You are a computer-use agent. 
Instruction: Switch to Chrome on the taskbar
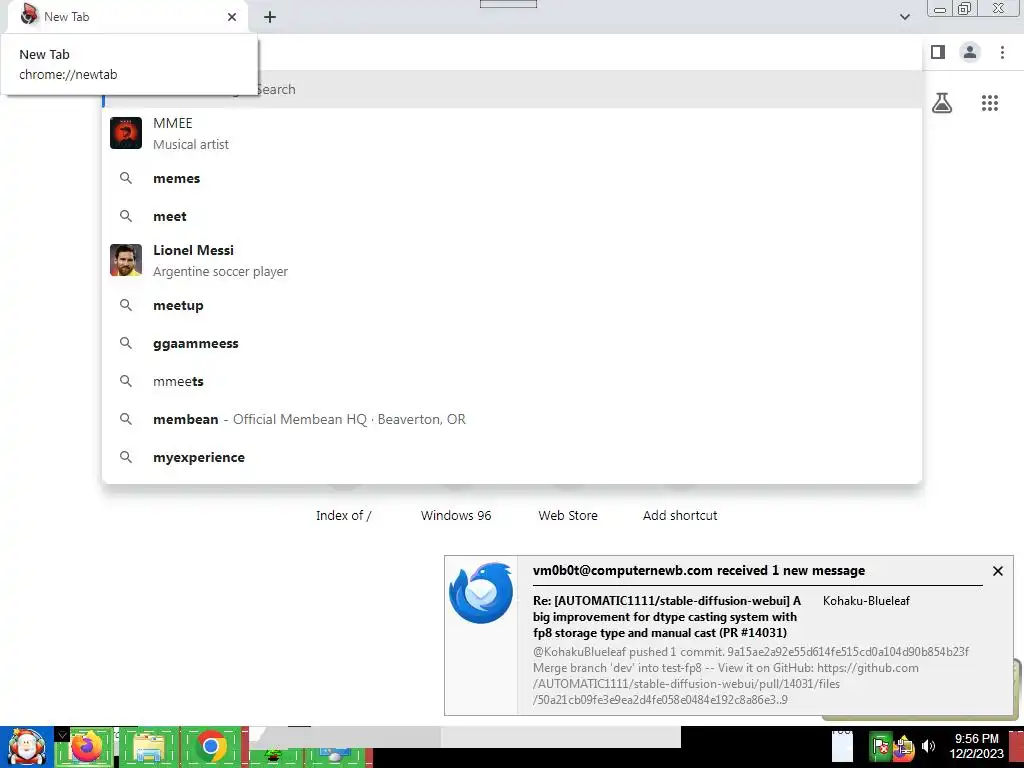point(210,747)
